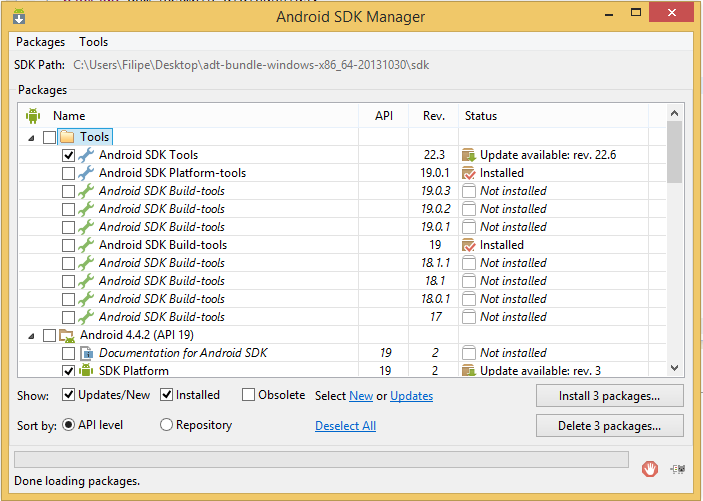Uncheck SDK Platform checkbox
This screenshot has width=703, height=501.
(68, 371)
